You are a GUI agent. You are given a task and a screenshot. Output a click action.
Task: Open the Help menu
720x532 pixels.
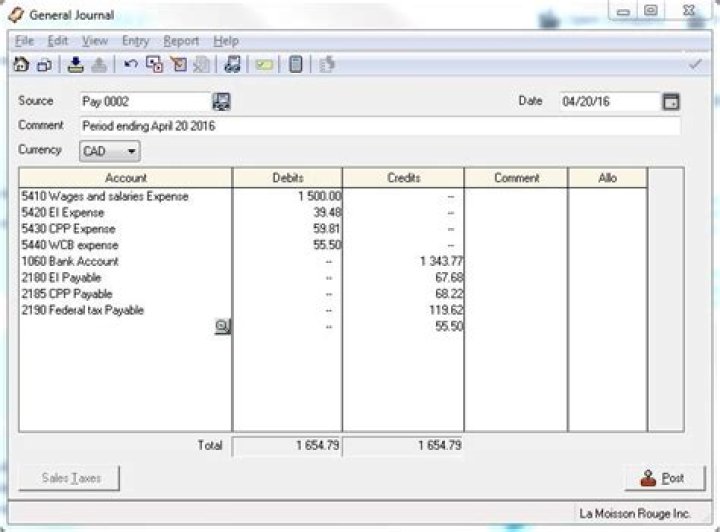226,41
